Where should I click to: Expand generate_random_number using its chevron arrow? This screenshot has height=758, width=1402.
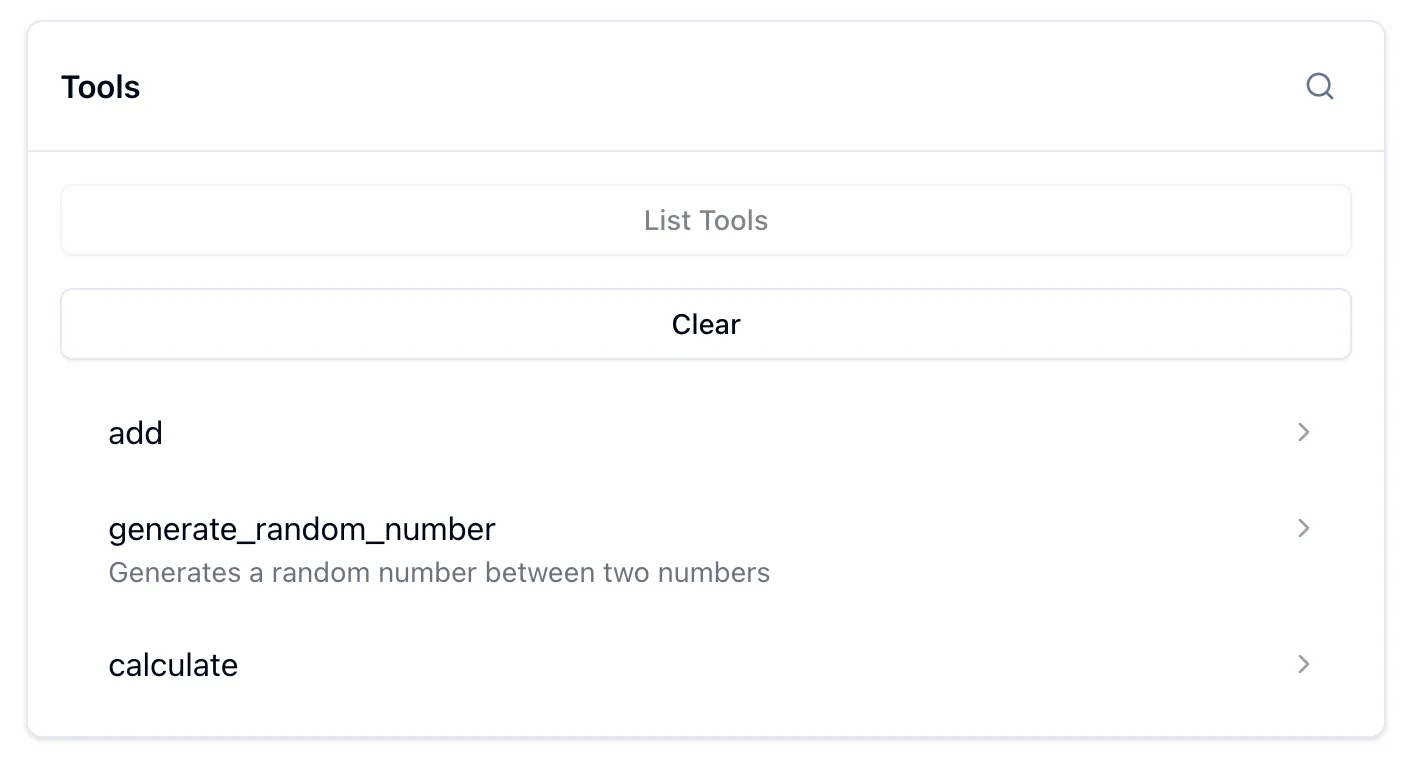(1302, 528)
